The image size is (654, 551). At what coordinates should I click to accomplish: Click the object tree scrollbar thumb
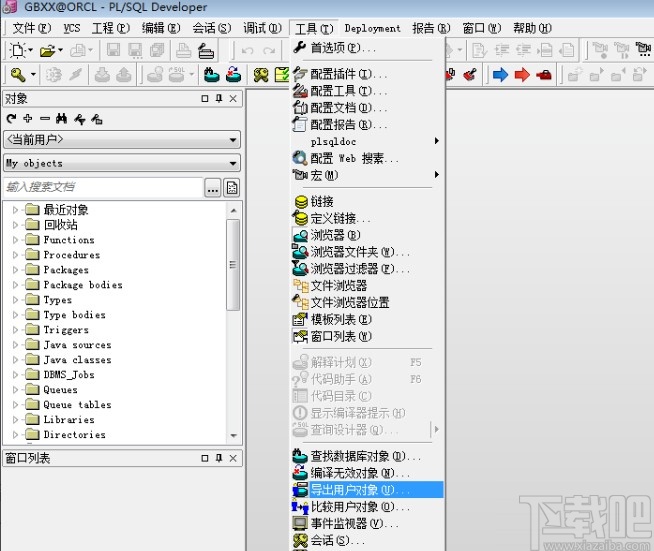coord(233,265)
